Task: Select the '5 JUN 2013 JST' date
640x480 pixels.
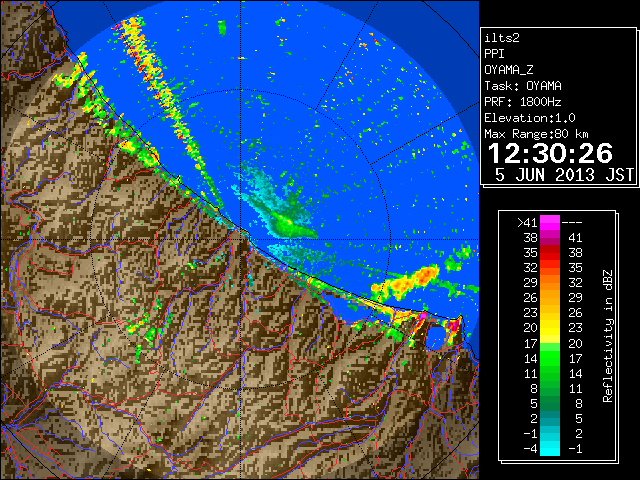Action: click(x=564, y=175)
